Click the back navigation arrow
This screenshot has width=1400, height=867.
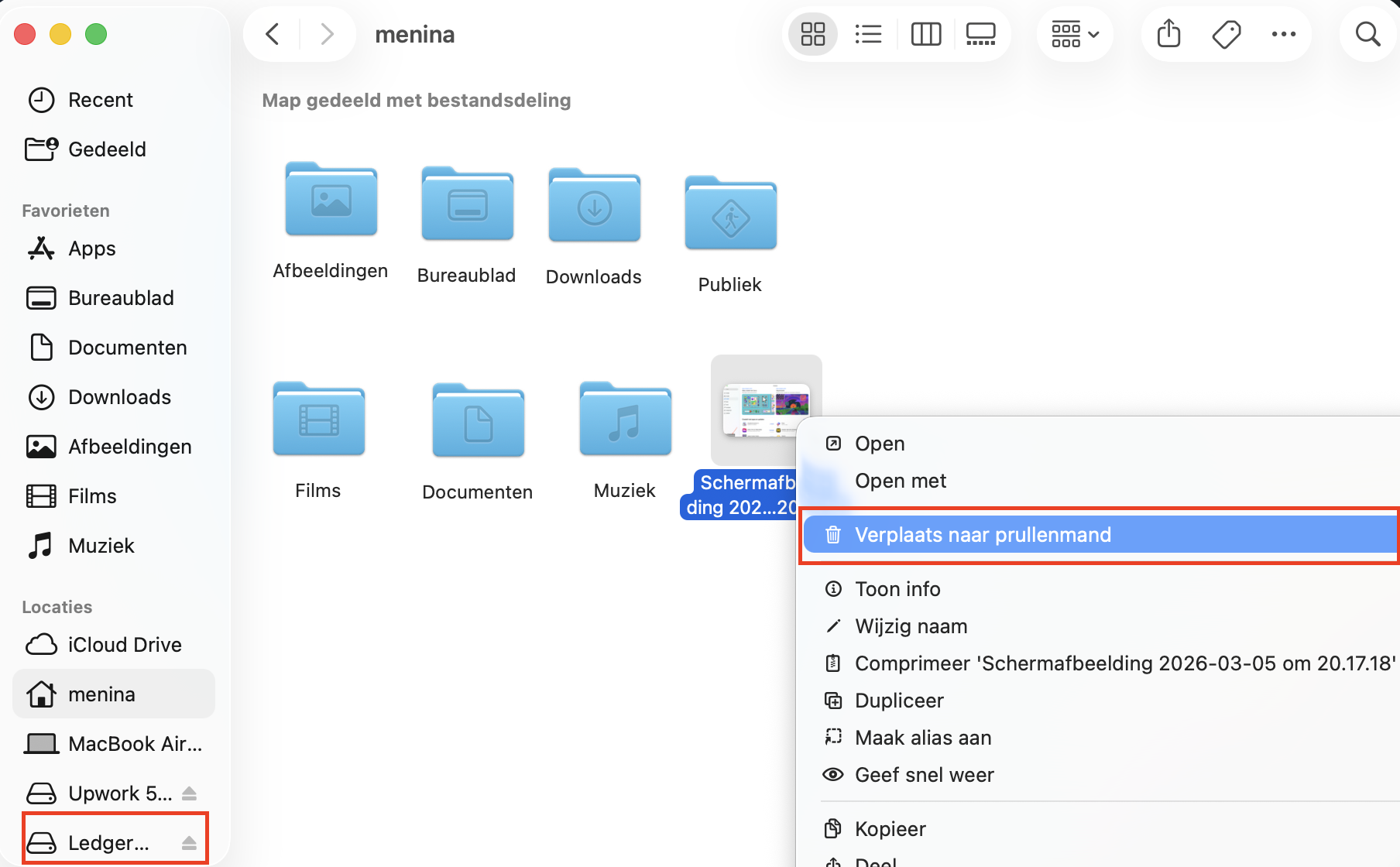(x=271, y=33)
